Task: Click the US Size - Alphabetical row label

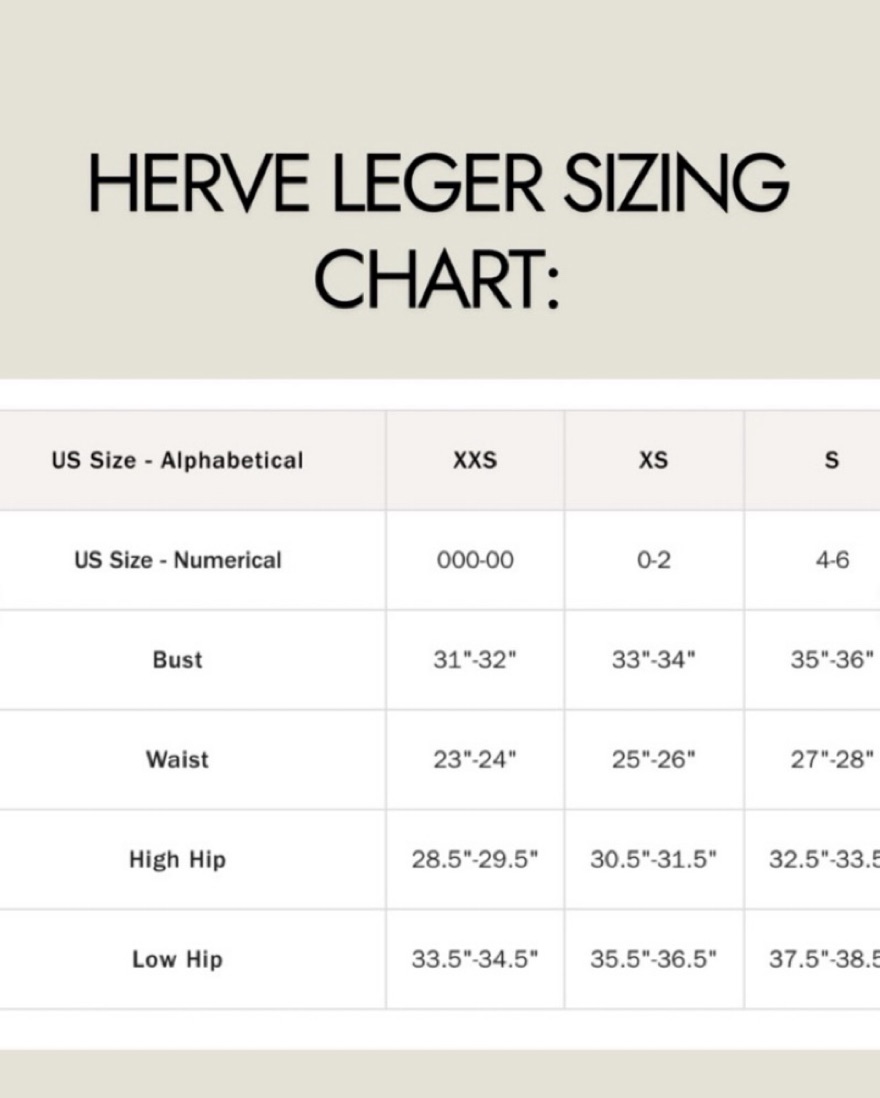Action: tap(177, 460)
